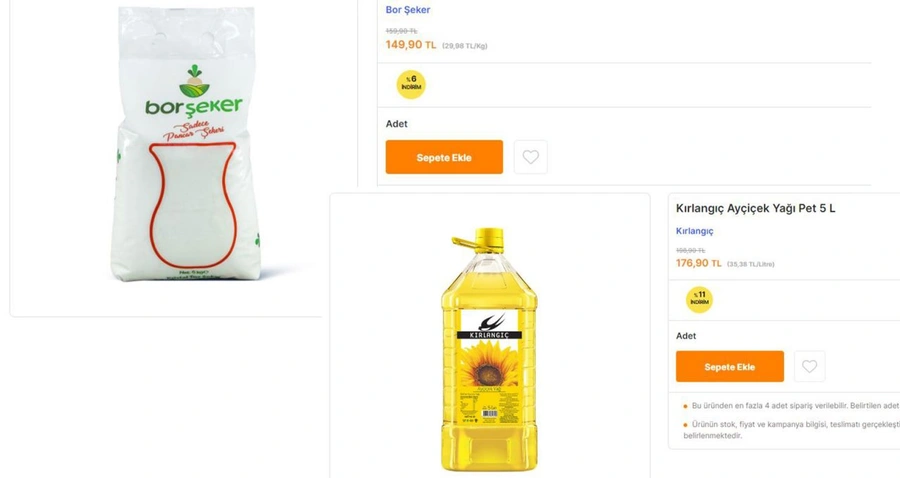Click the maximum 4 adet order limit note

point(795,406)
